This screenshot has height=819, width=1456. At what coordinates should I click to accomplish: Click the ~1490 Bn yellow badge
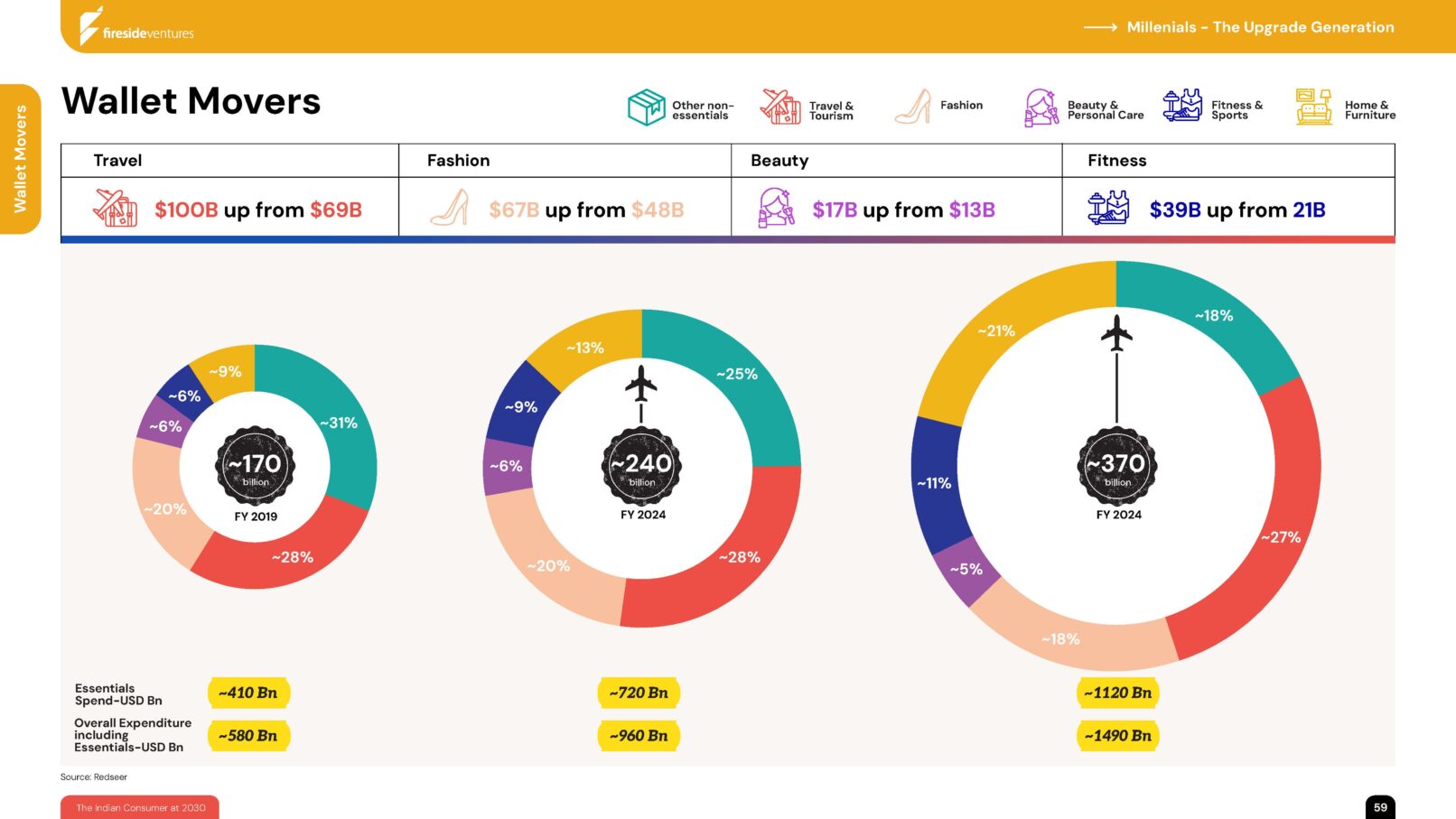pos(1117,736)
